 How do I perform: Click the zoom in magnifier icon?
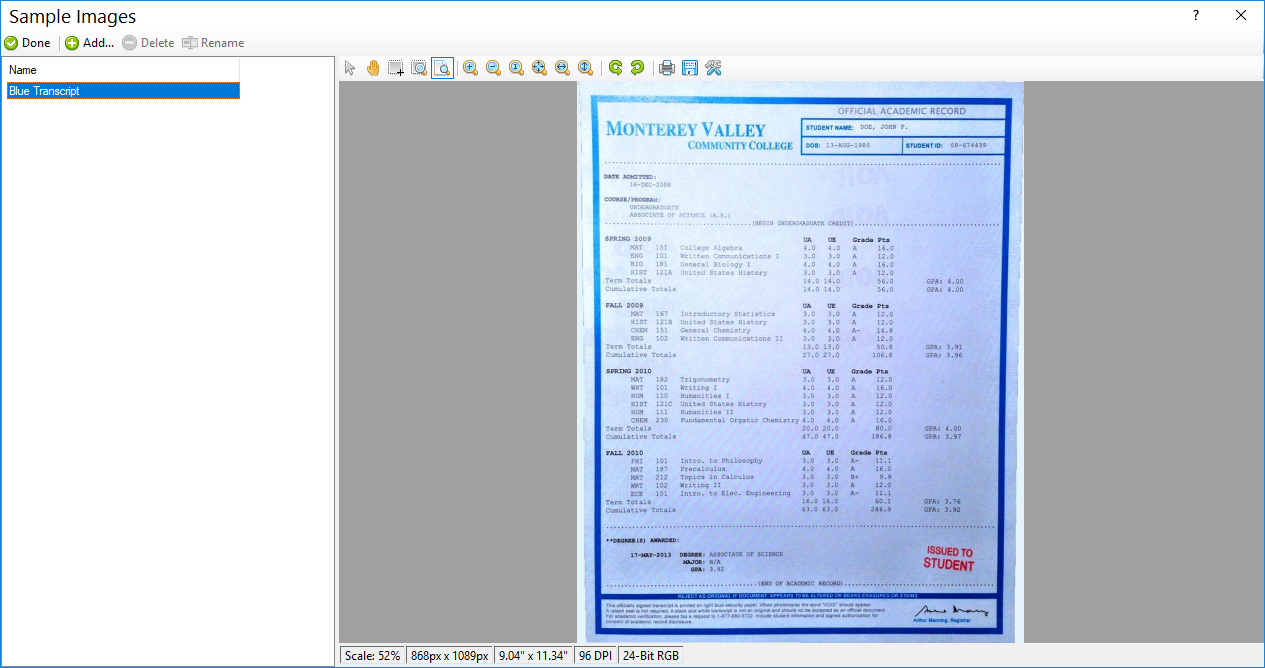(x=470, y=68)
